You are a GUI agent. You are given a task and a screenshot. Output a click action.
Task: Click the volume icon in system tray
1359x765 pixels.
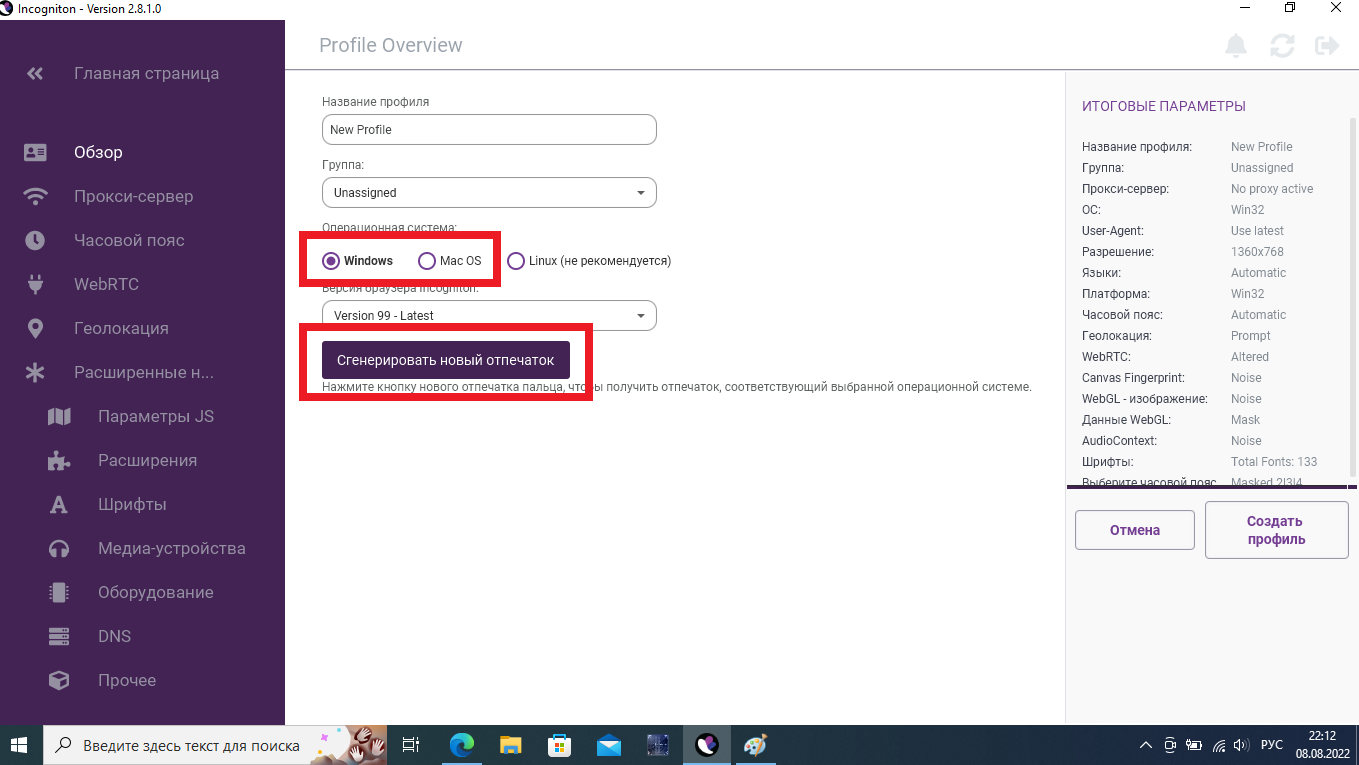pos(1241,745)
